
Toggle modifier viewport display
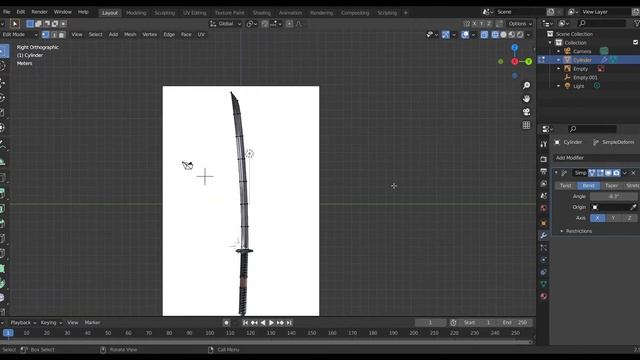coord(608,173)
